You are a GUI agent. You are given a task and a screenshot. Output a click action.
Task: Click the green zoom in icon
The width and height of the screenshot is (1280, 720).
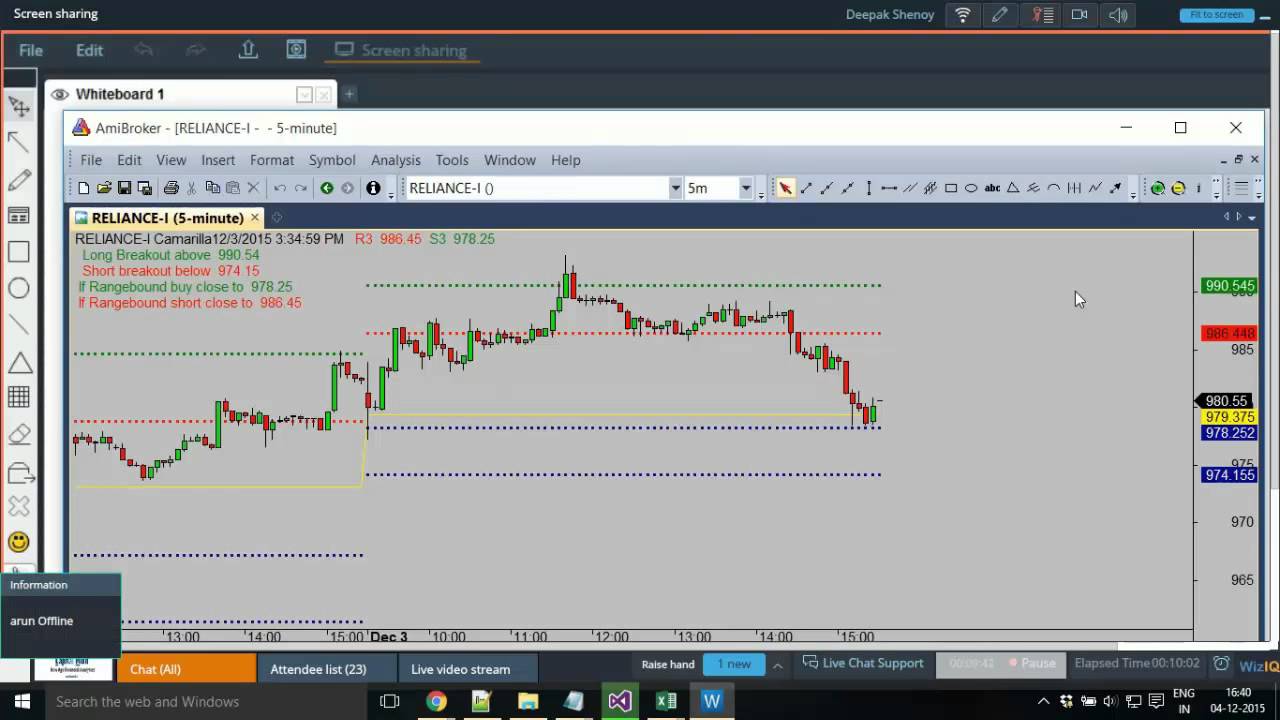(1158, 188)
